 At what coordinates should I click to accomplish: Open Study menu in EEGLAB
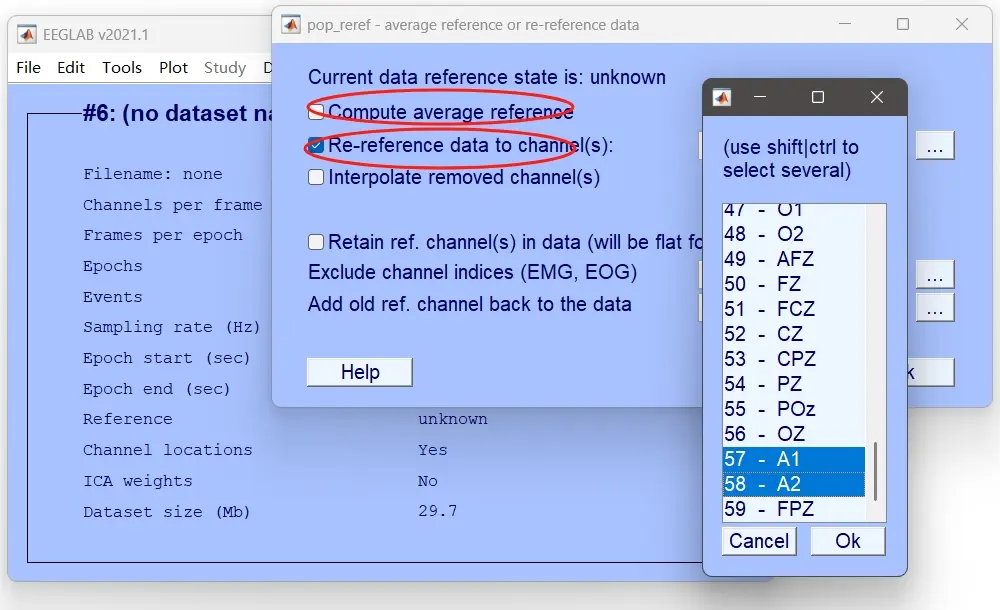225,68
